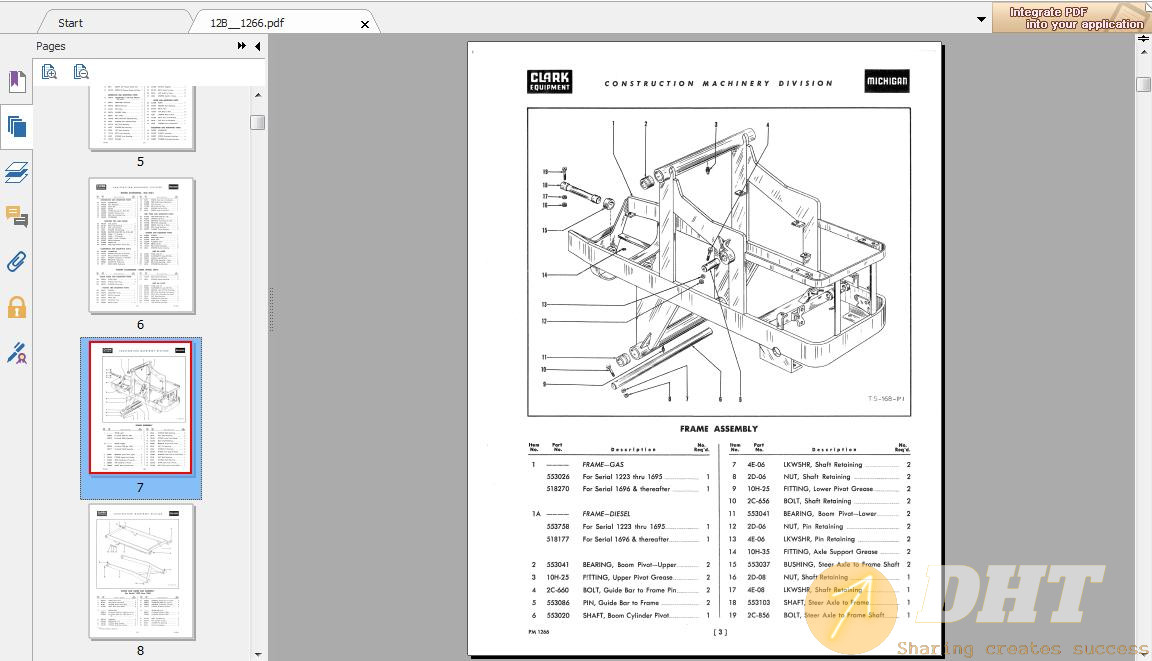Click "BEARING, Boom Pivot—Upper" description
Screen dimensions: 1152x661
coord(630,565)
